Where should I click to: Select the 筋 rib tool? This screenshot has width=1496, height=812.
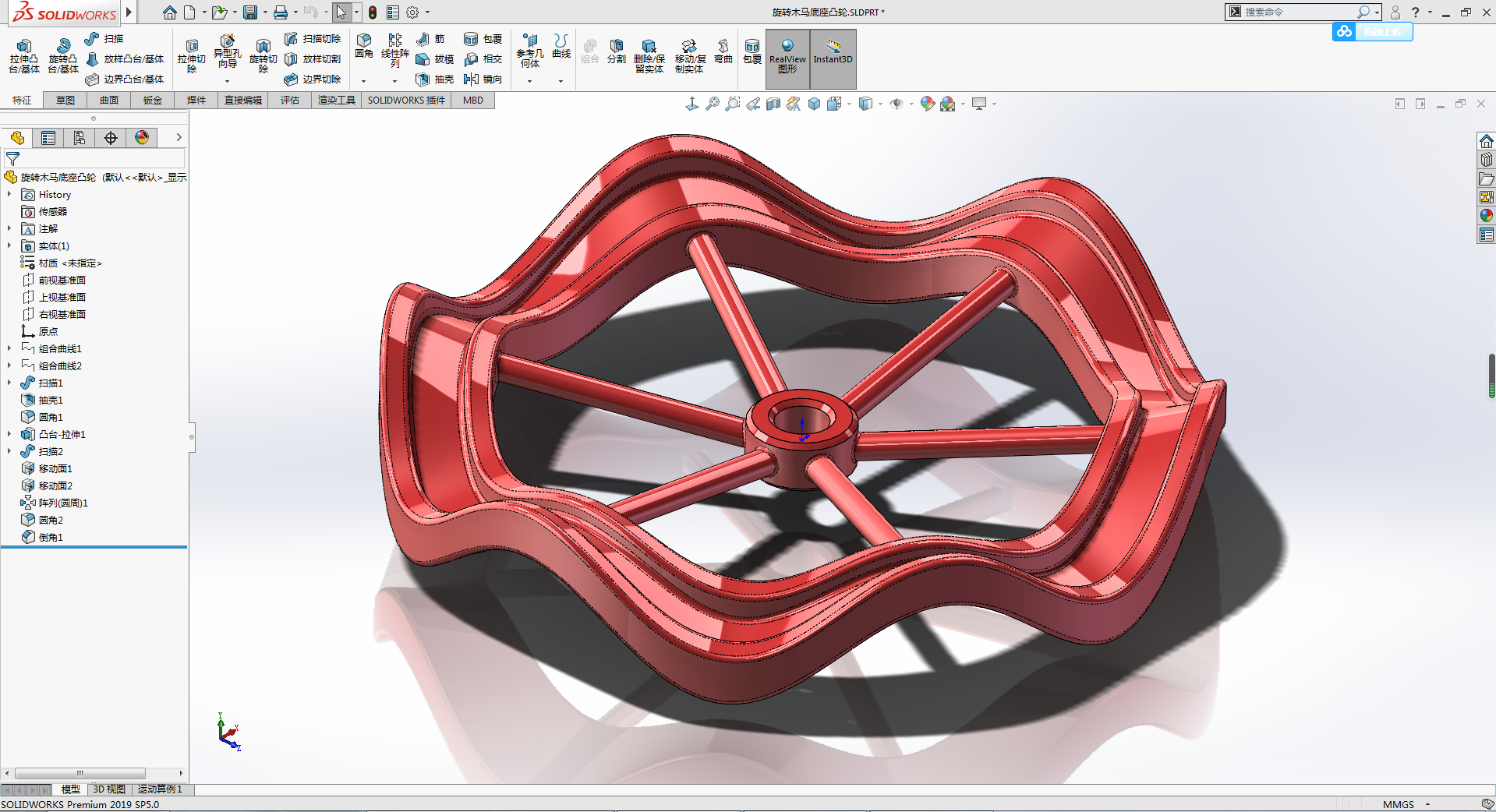(430, 38)
